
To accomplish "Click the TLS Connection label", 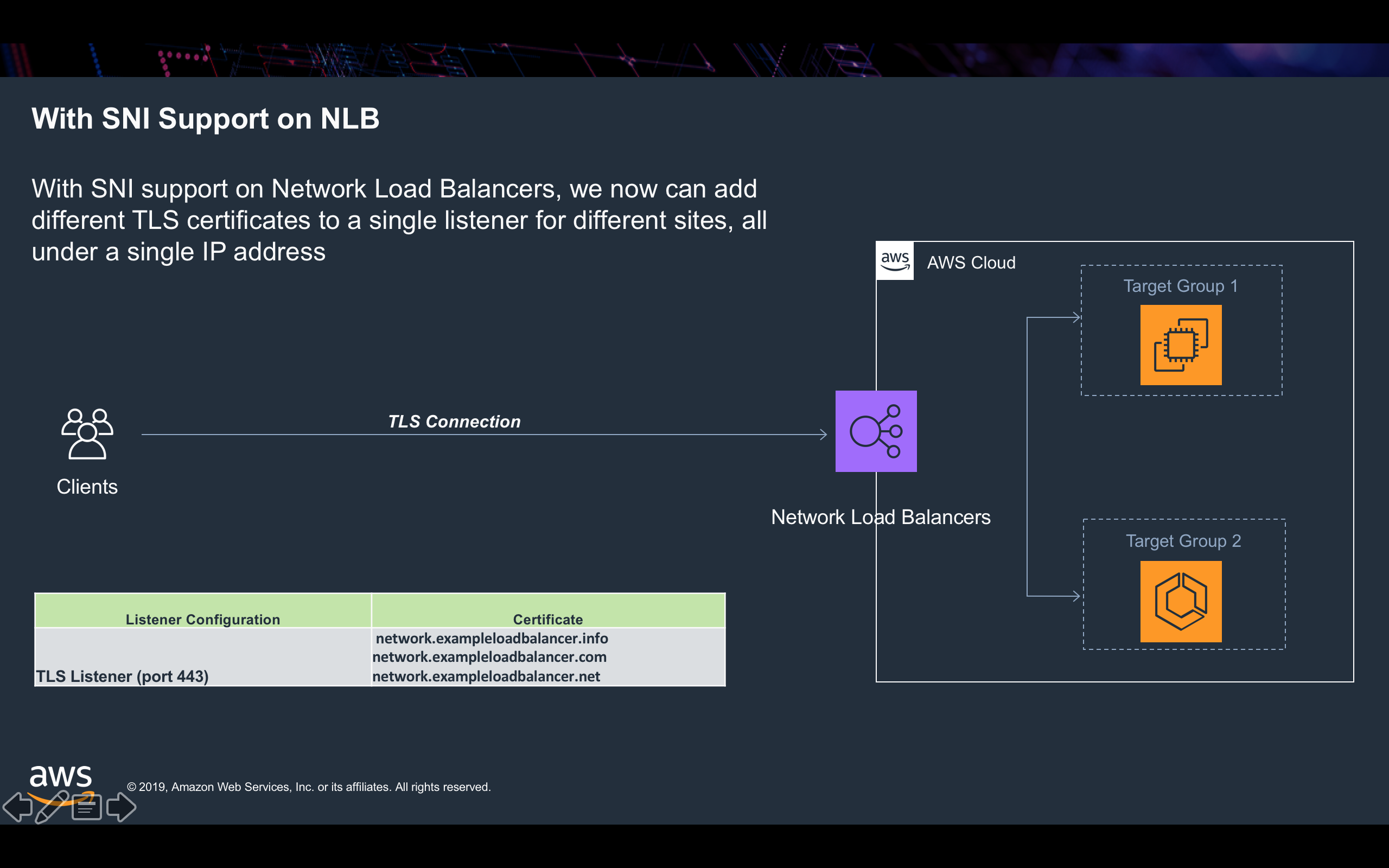I will click(x=454, y=422).
